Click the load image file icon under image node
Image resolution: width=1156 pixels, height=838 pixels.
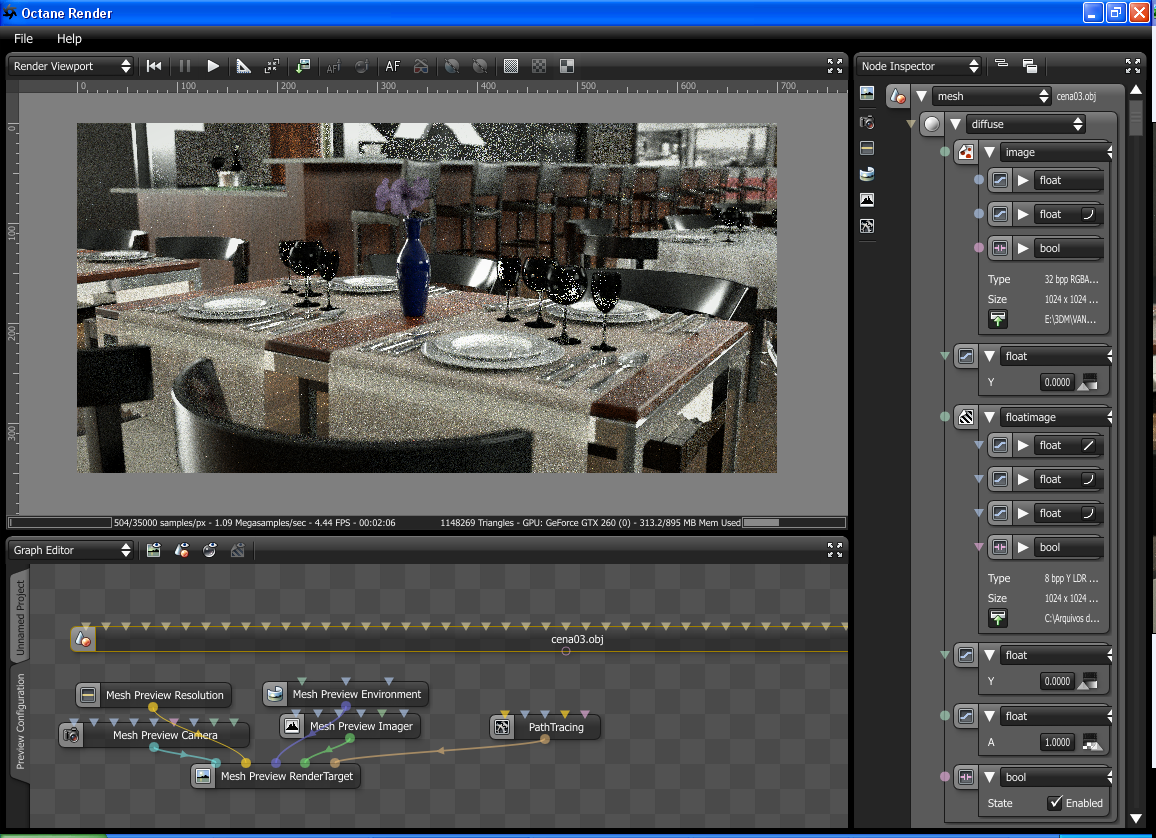point(997,319)
